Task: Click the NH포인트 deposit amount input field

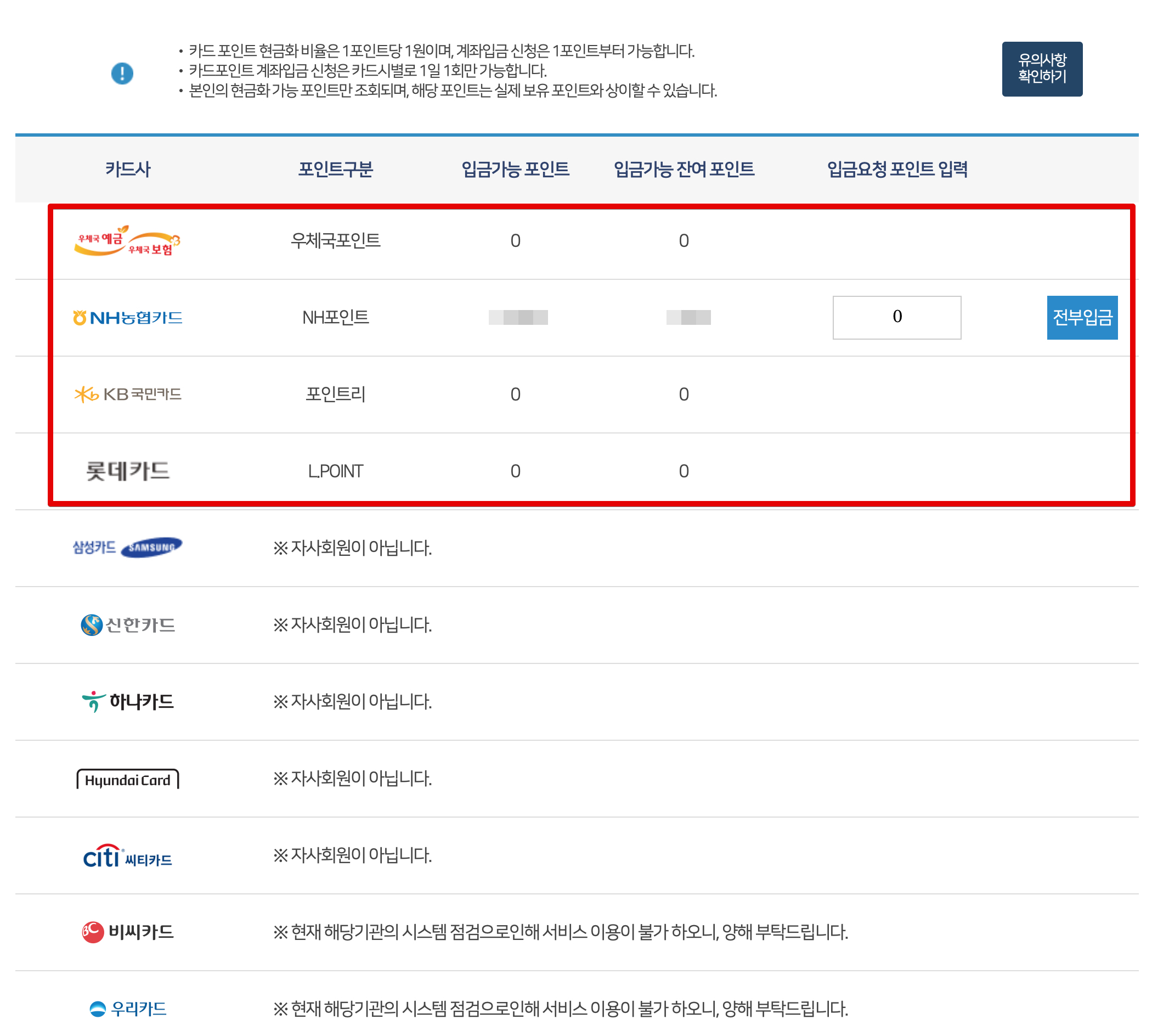Action: pyautogui.click(x=896, y=317)
